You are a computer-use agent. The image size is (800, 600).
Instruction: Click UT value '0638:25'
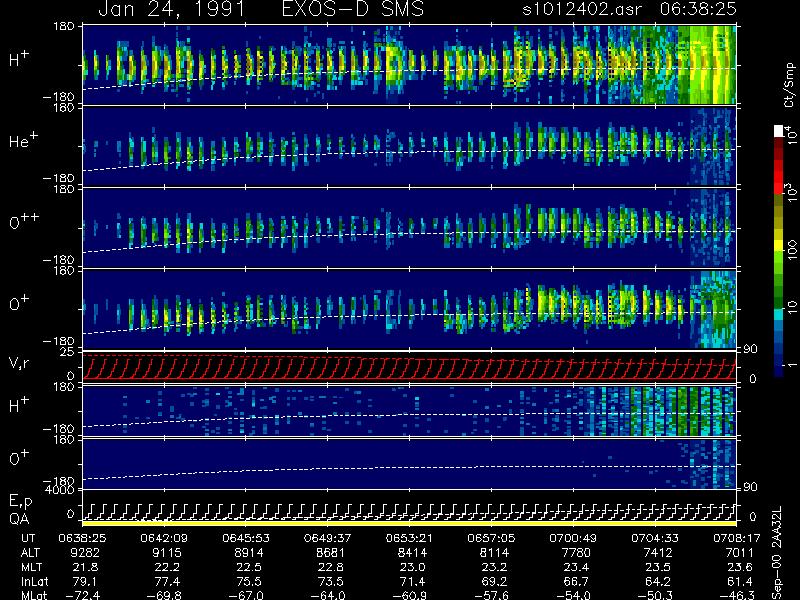pyautogui.click(x=83, y=538)
